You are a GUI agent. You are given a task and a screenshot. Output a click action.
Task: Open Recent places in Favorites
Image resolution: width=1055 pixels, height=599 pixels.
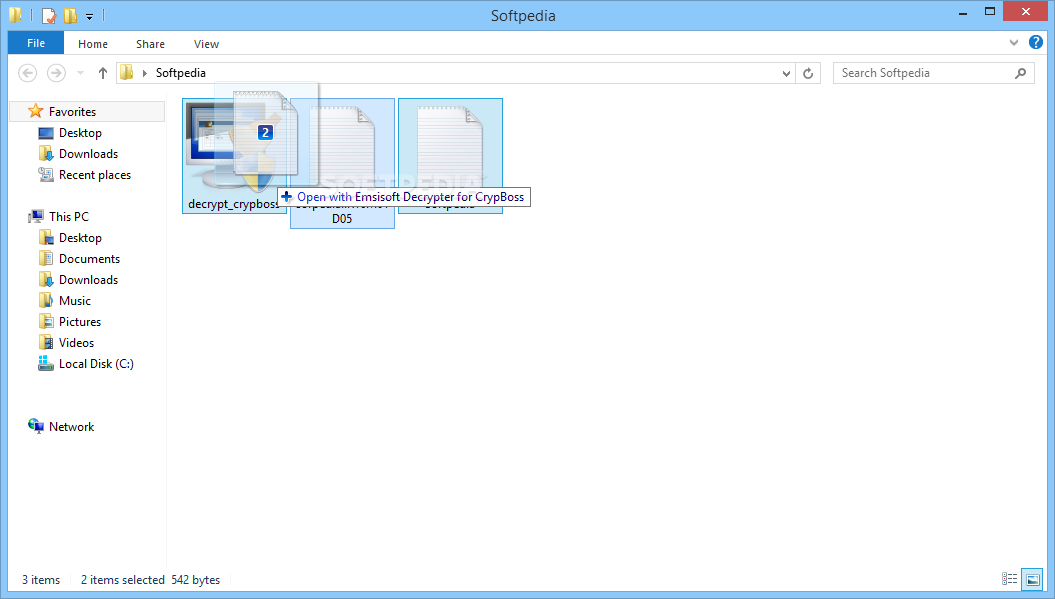click(x=95, y=174)
